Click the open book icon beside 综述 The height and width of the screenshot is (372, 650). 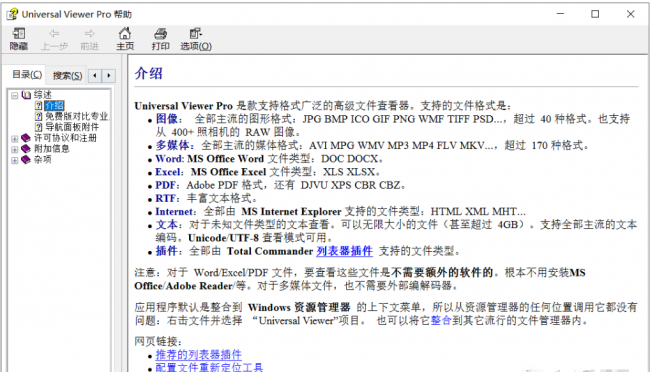coord(26,95)
